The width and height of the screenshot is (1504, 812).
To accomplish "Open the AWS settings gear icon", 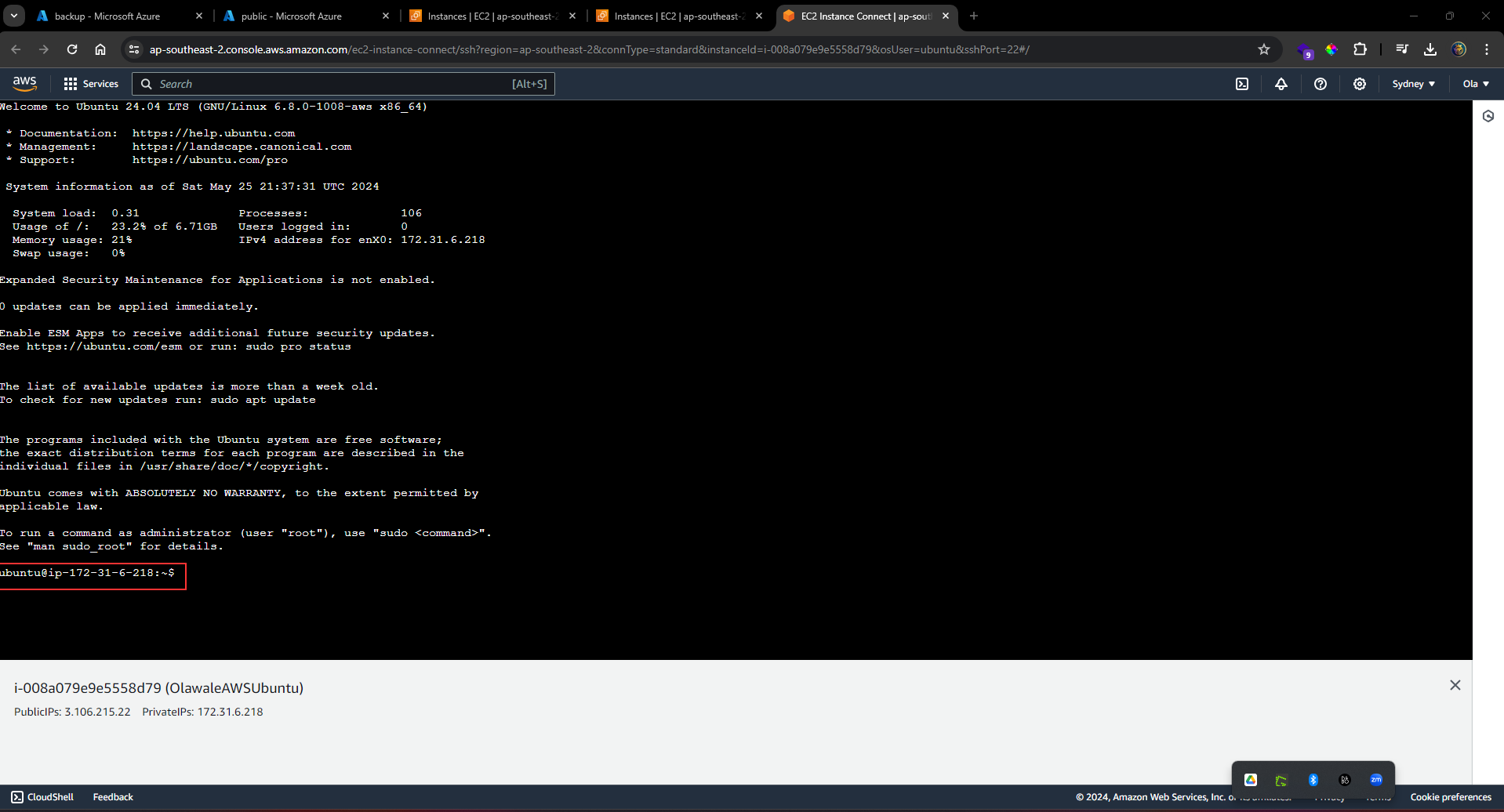I will [1360, 84].
